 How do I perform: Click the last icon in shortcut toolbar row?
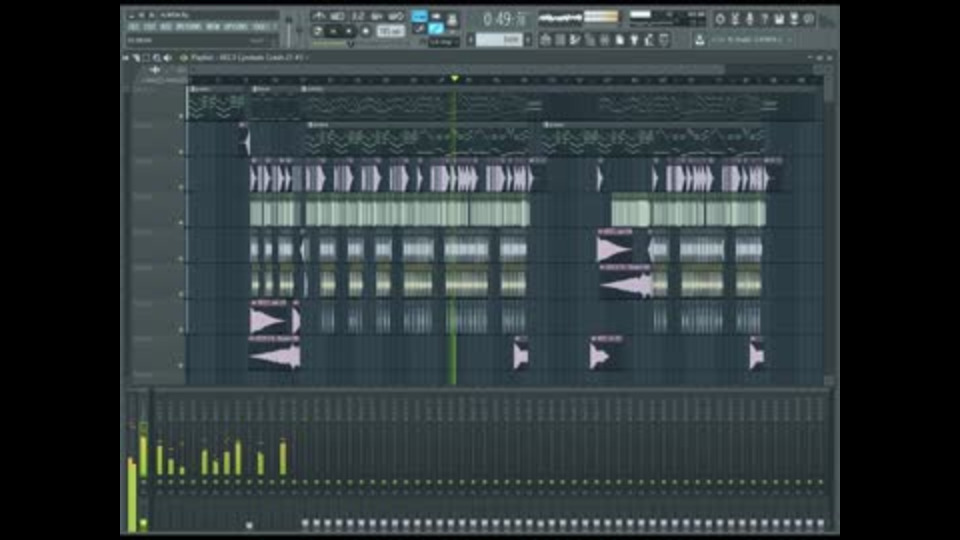664,40
